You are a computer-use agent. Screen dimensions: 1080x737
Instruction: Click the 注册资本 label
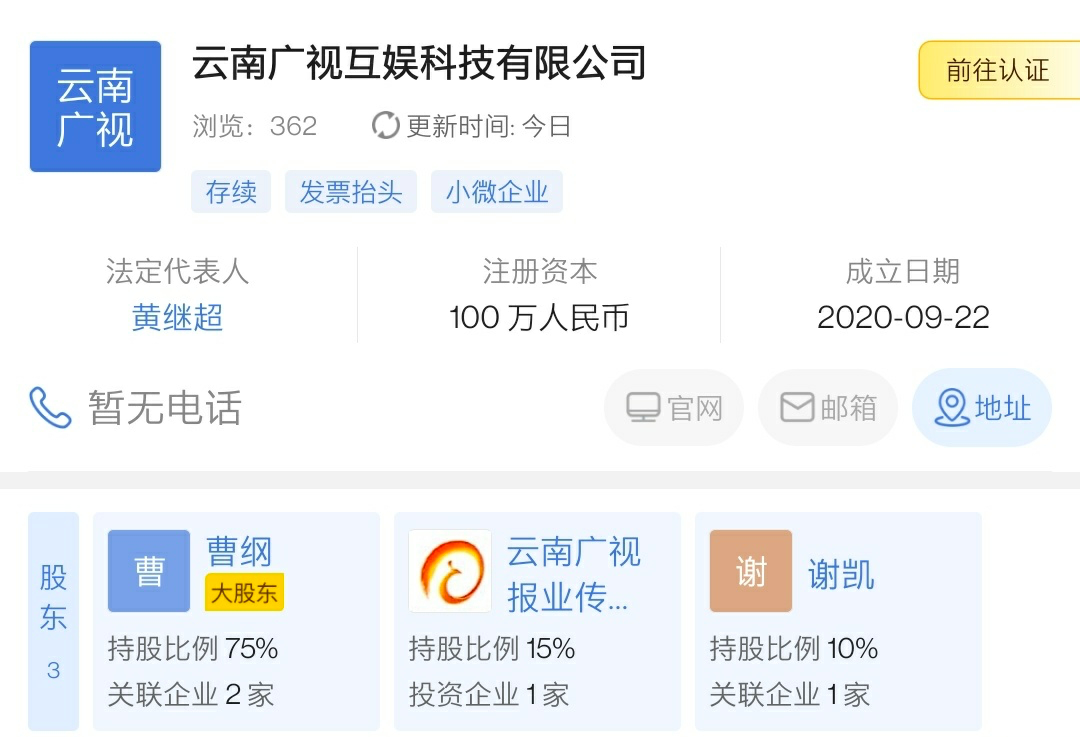coord(539,271)
